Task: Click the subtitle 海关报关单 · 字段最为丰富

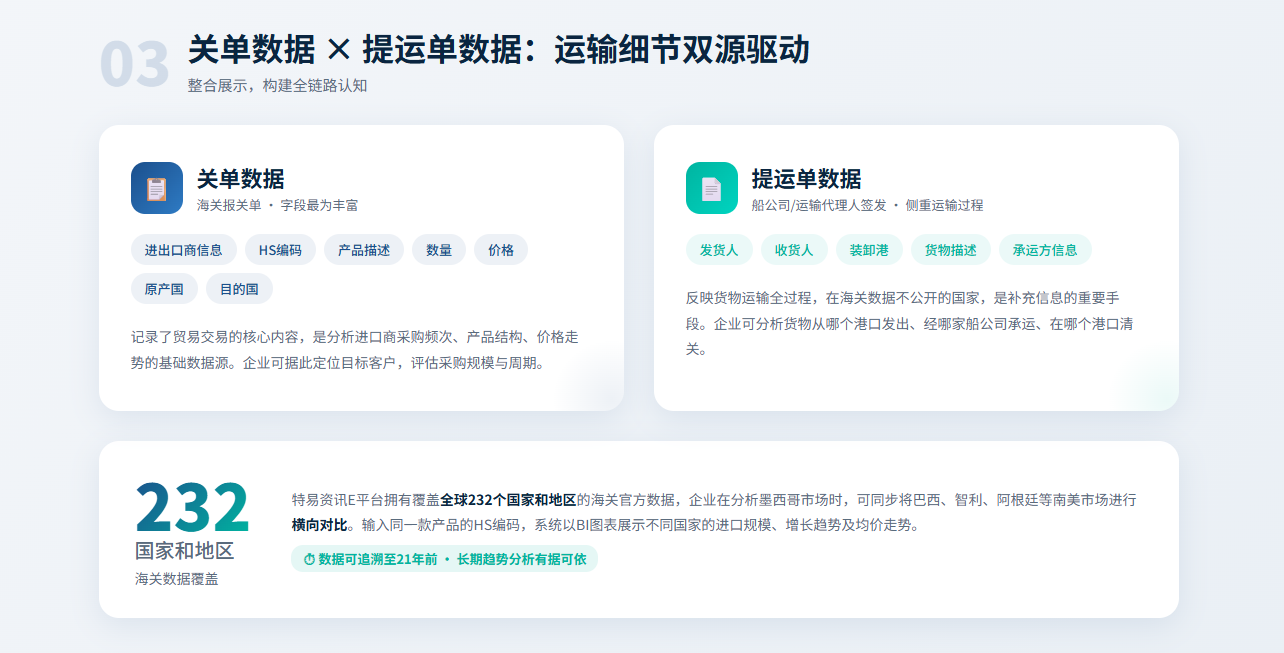Action: [x=277, y=205]
